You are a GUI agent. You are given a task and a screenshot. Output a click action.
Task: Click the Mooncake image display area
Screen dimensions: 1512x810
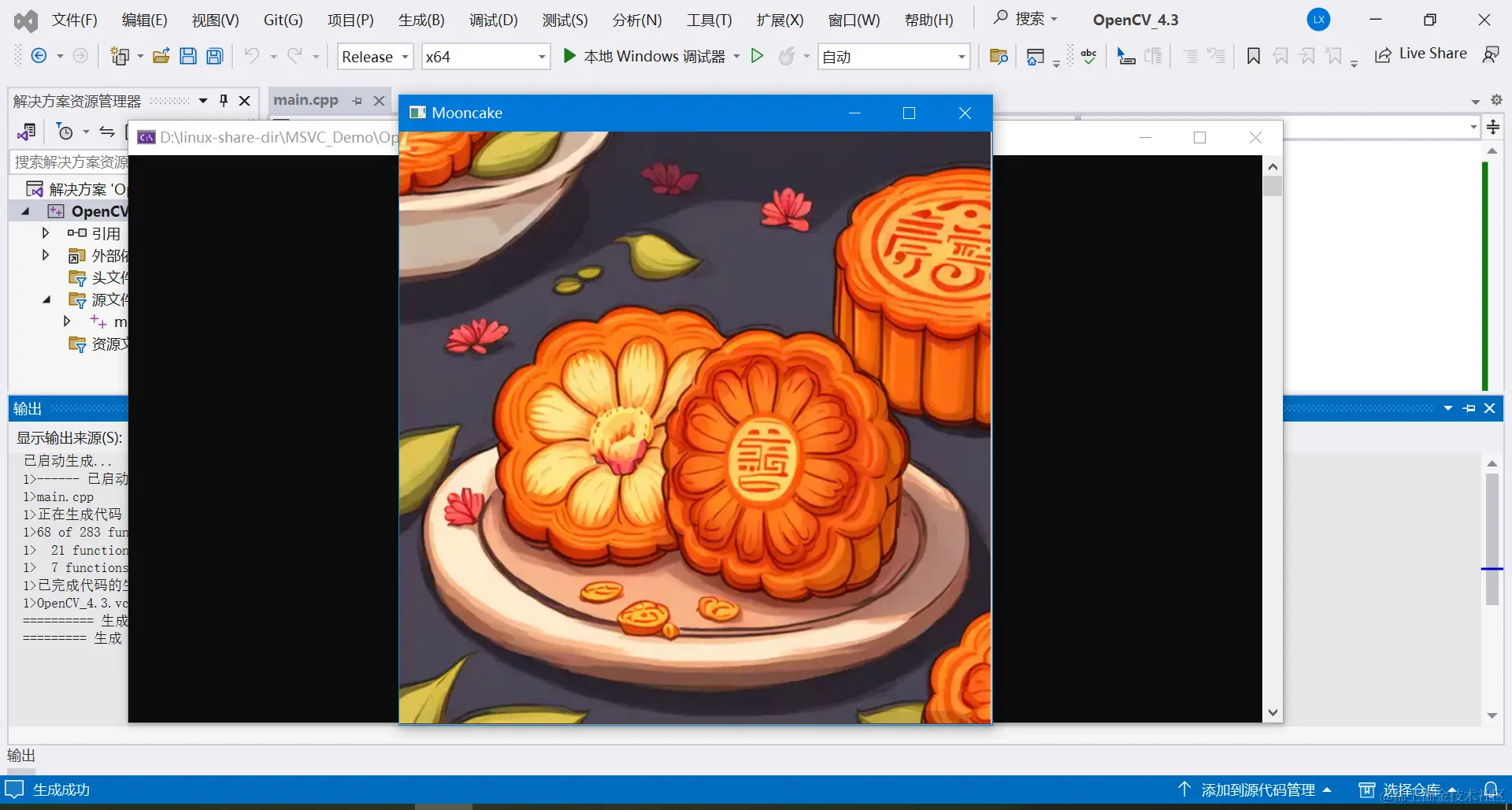tap(695, 427)
